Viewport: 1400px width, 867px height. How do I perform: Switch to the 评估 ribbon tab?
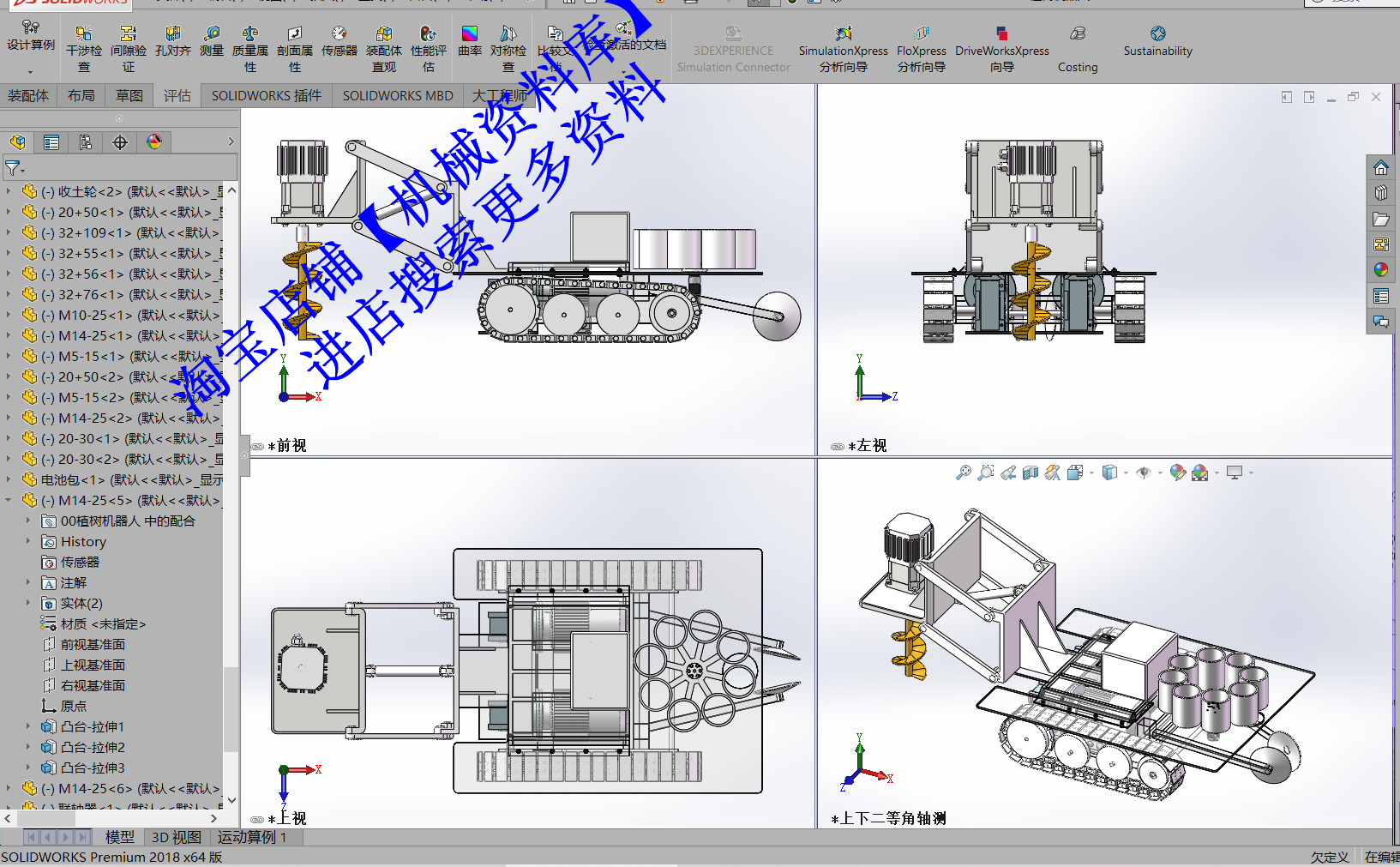[x=177, y=96]
